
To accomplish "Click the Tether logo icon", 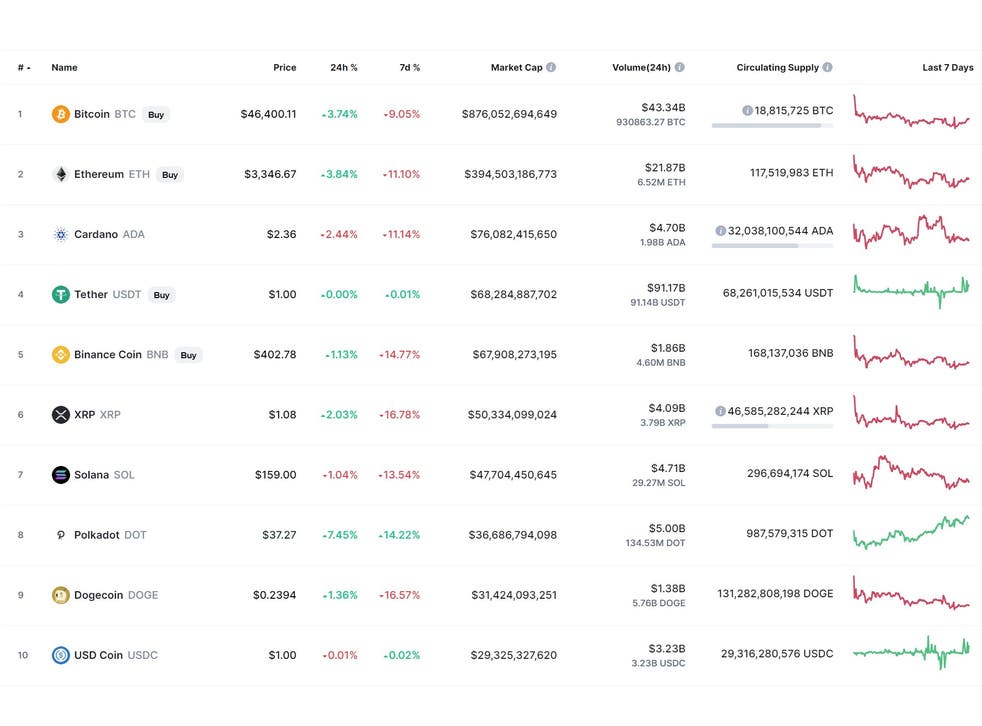I will 61,294.
